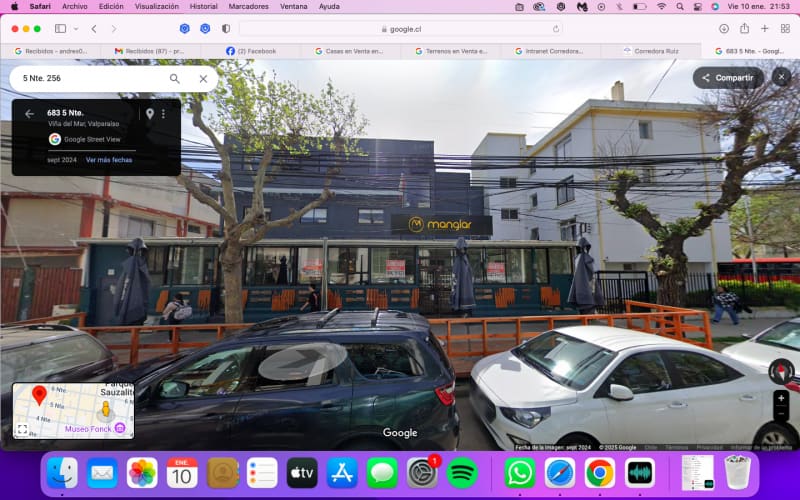
Task: Open the Marcadores menu
Action: point(248,7)
